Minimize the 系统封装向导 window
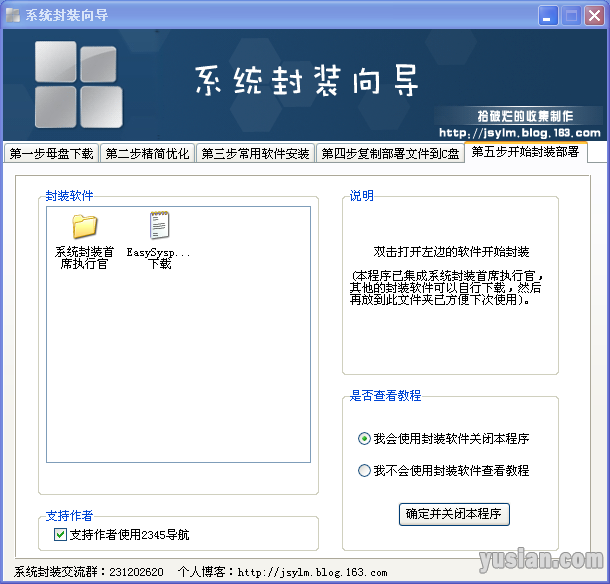Viewport: 610px width, 584px height. [x=548, y=15]
